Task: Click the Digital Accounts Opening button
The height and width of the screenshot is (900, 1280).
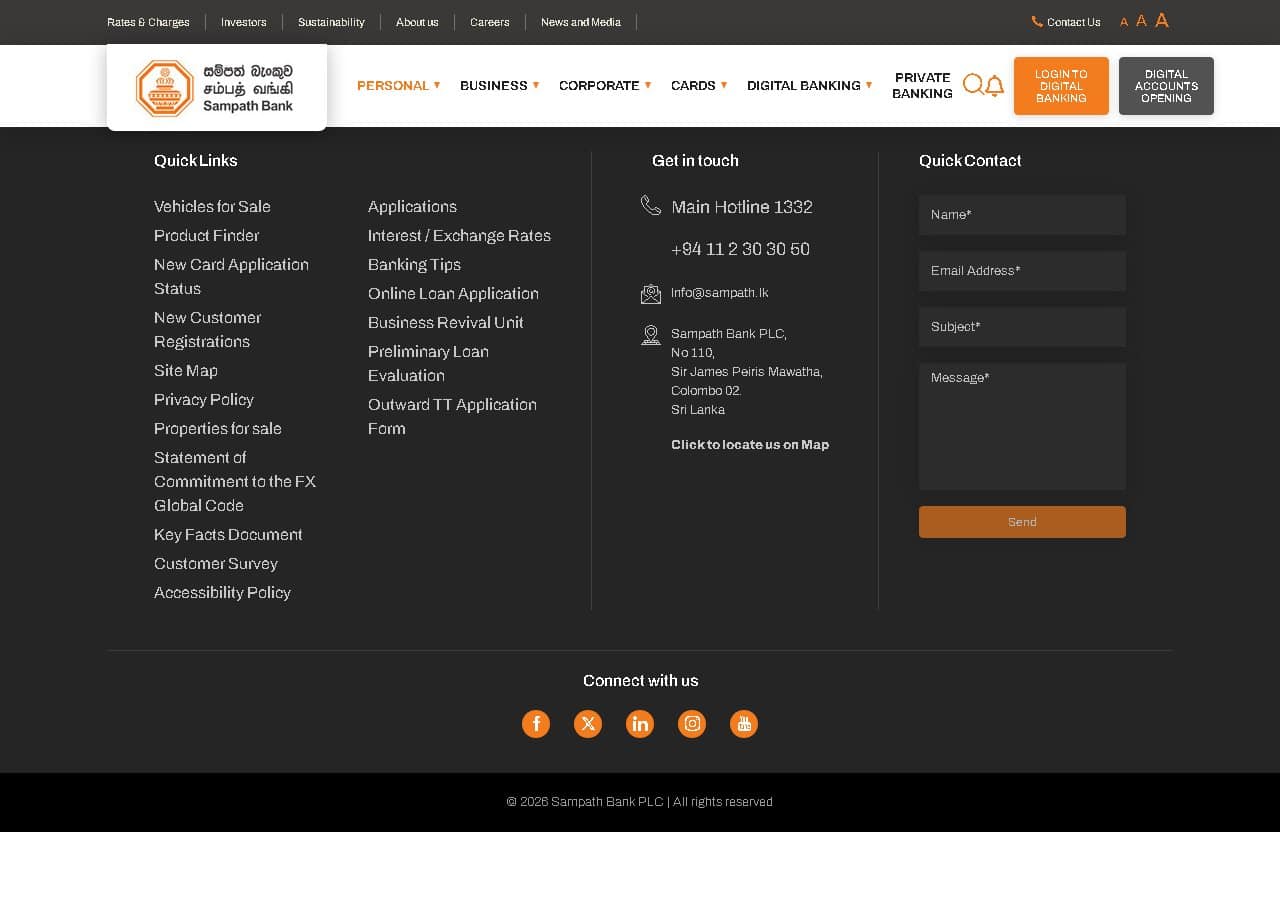Action: pos(1166,86)
